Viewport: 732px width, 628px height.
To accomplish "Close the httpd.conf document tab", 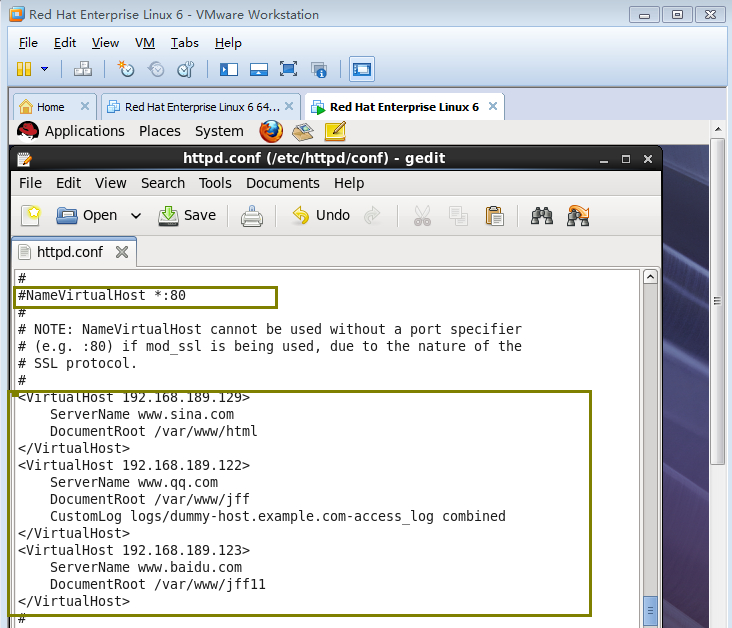I will point(122,252).
